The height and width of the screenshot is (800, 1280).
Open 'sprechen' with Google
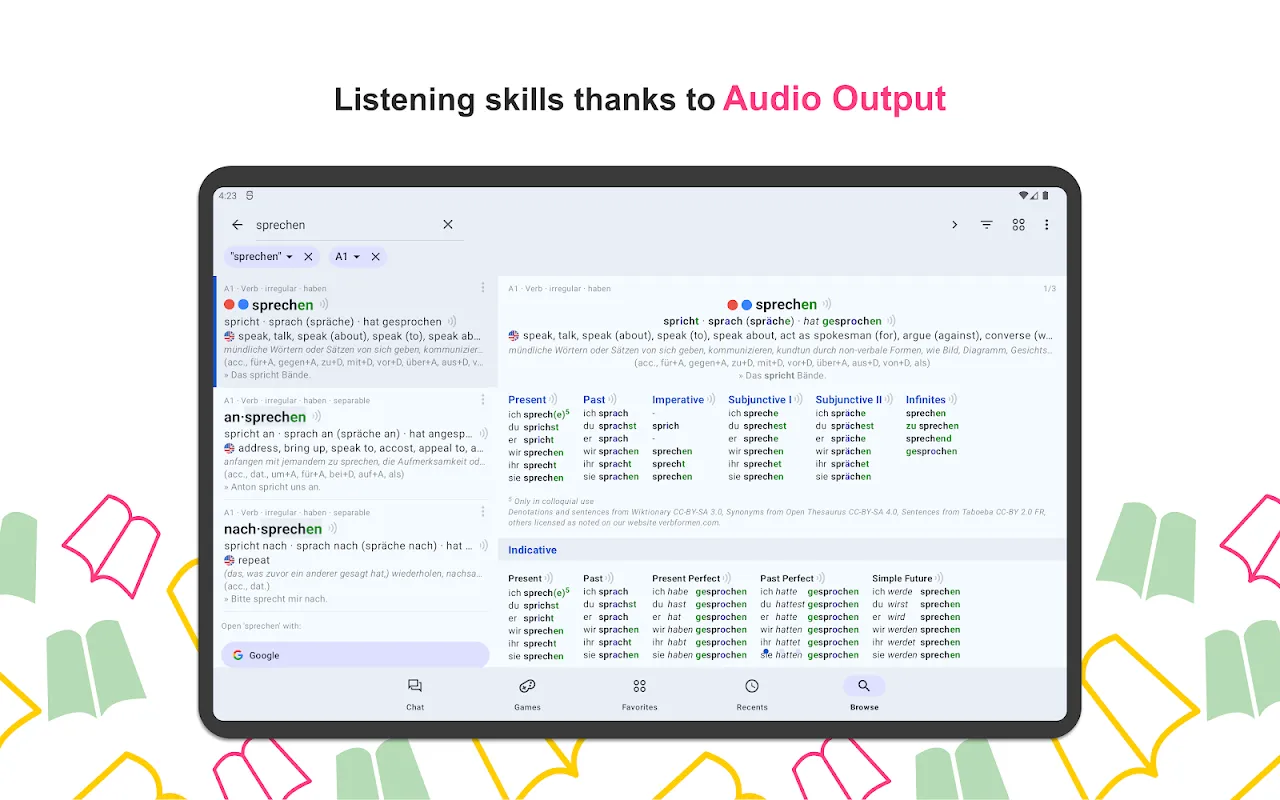point(355,655)
